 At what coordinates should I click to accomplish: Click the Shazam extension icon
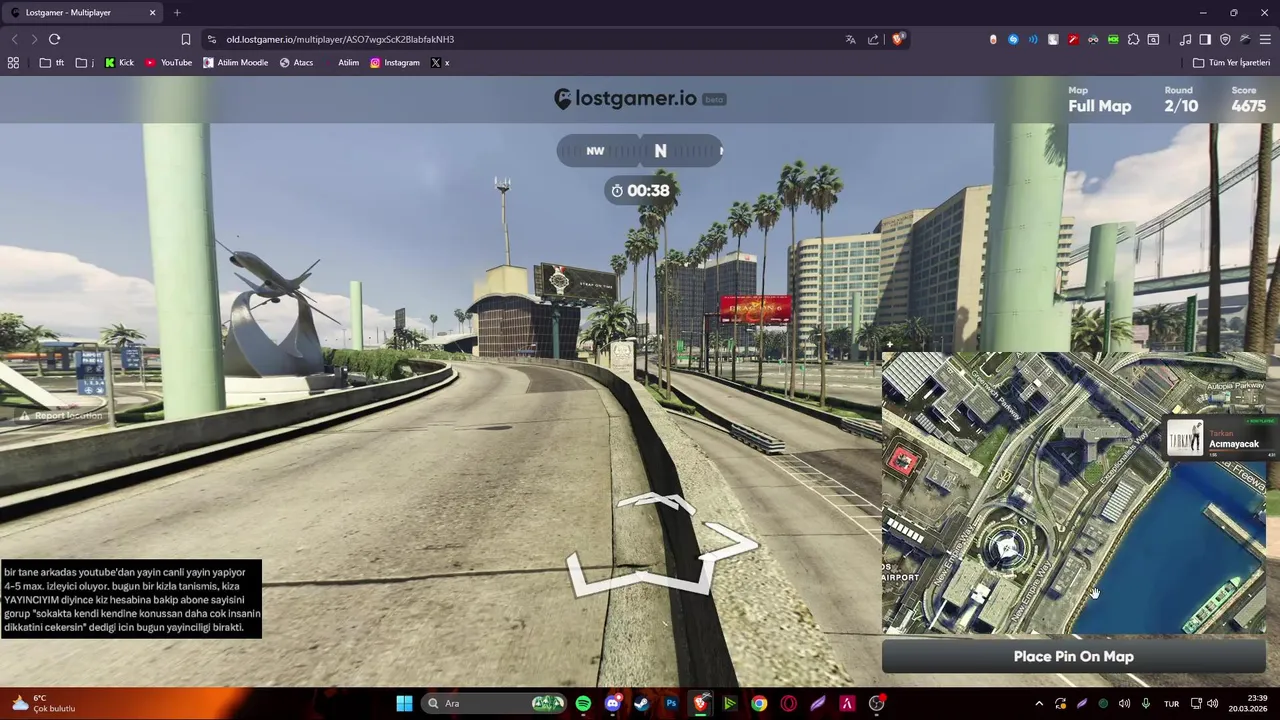1013,39
